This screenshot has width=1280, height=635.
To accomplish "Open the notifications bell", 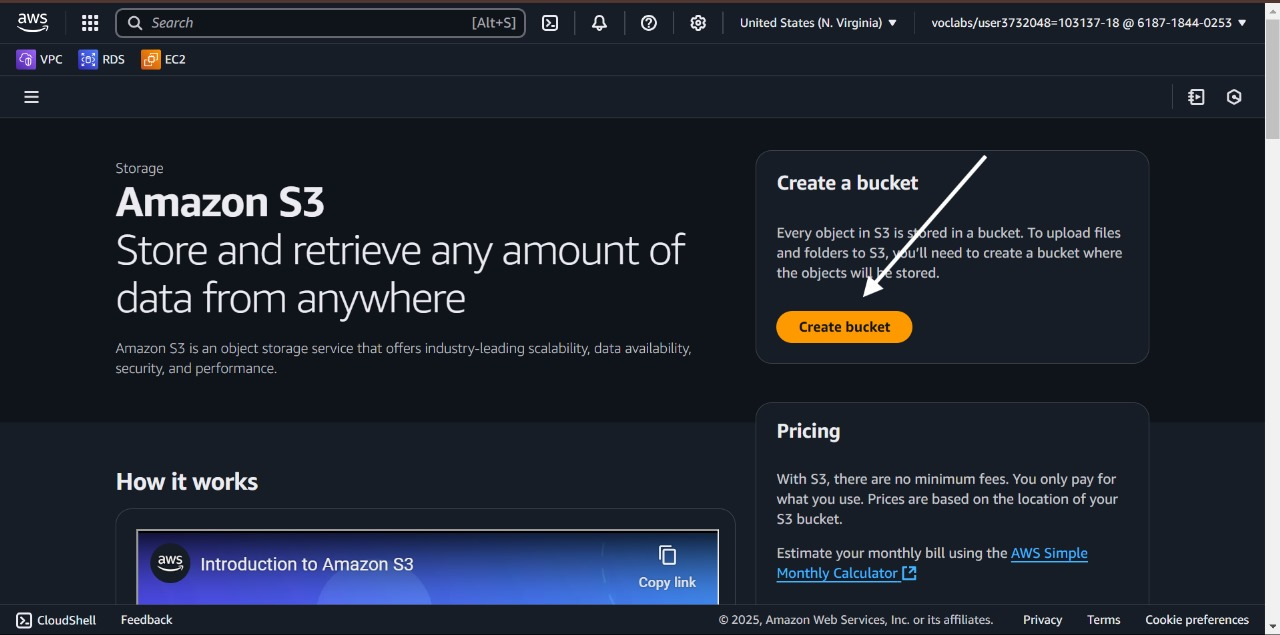I will pyautogui.click(x=599, y=23).
